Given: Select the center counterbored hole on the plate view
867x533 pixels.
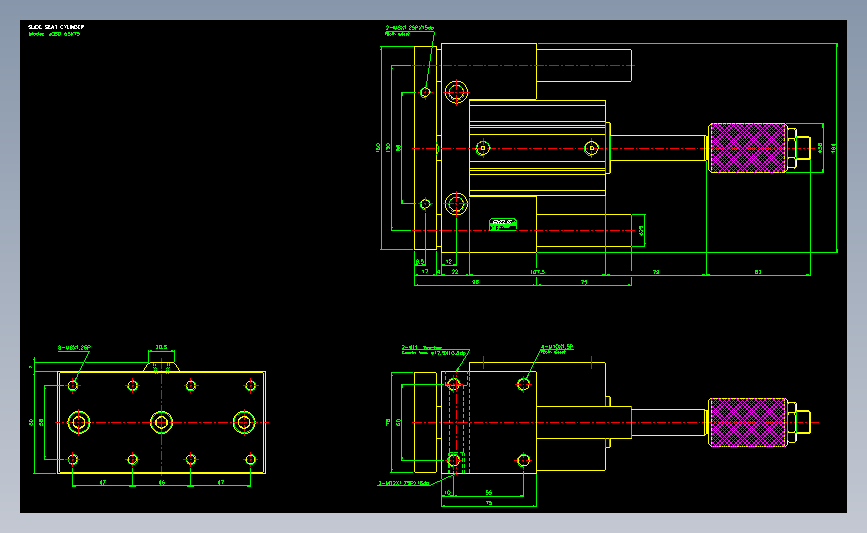Looking at the screenshot, I should pos(161,422).
